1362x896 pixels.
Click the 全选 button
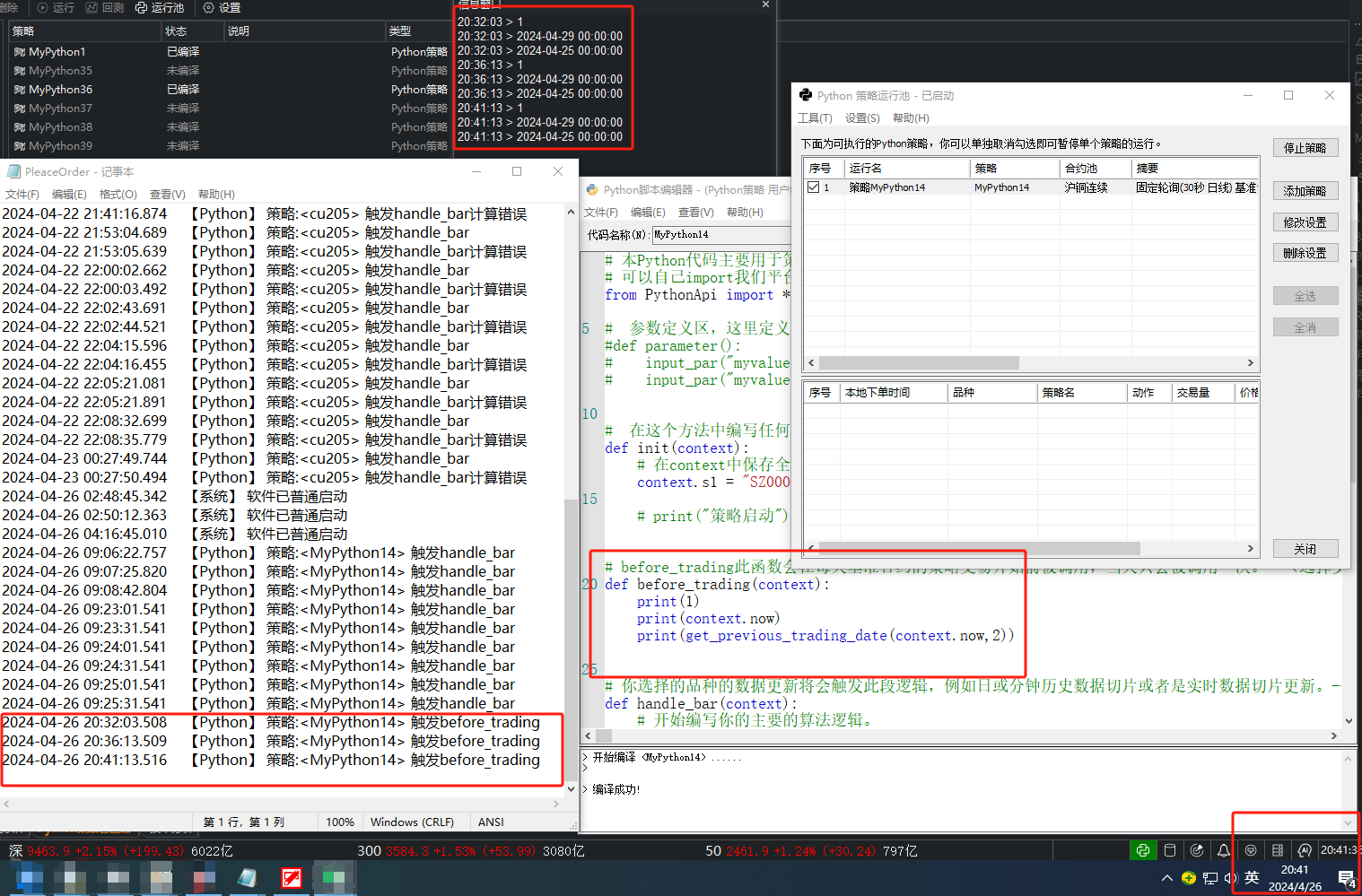coord(1305,296)
